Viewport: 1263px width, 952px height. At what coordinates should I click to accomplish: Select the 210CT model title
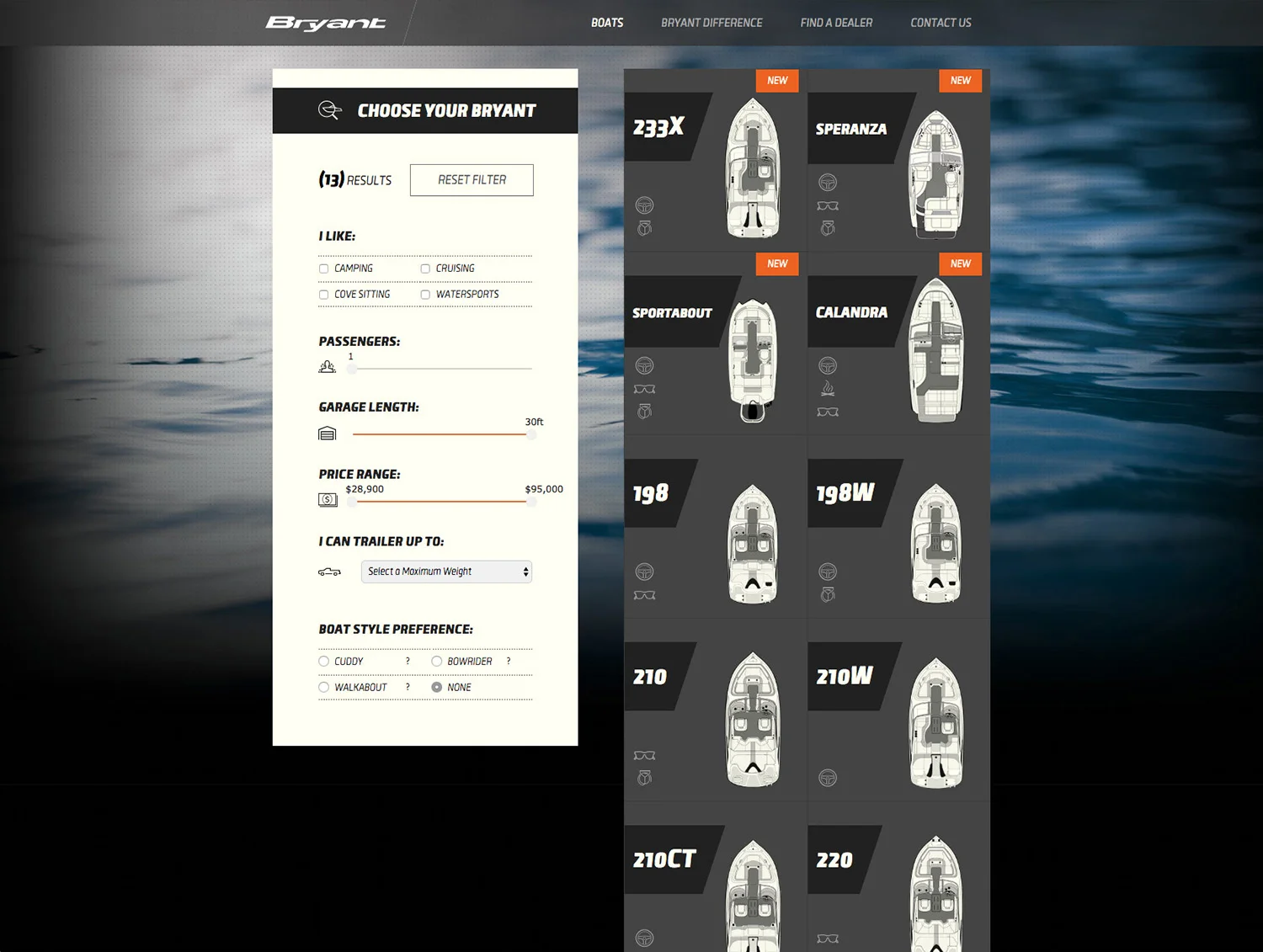click(x=664, y=859)
